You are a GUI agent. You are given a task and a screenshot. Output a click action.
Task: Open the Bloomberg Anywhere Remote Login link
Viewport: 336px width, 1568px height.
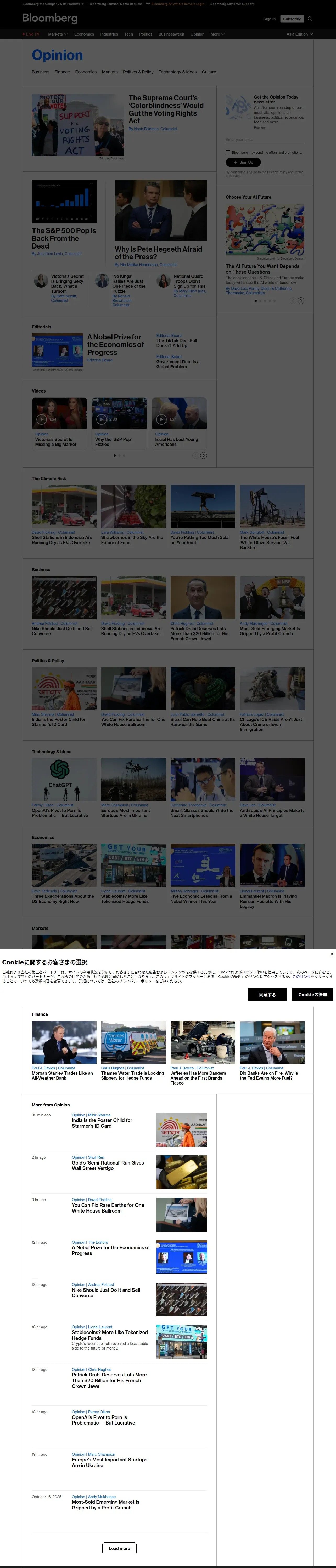pos(177,4)
